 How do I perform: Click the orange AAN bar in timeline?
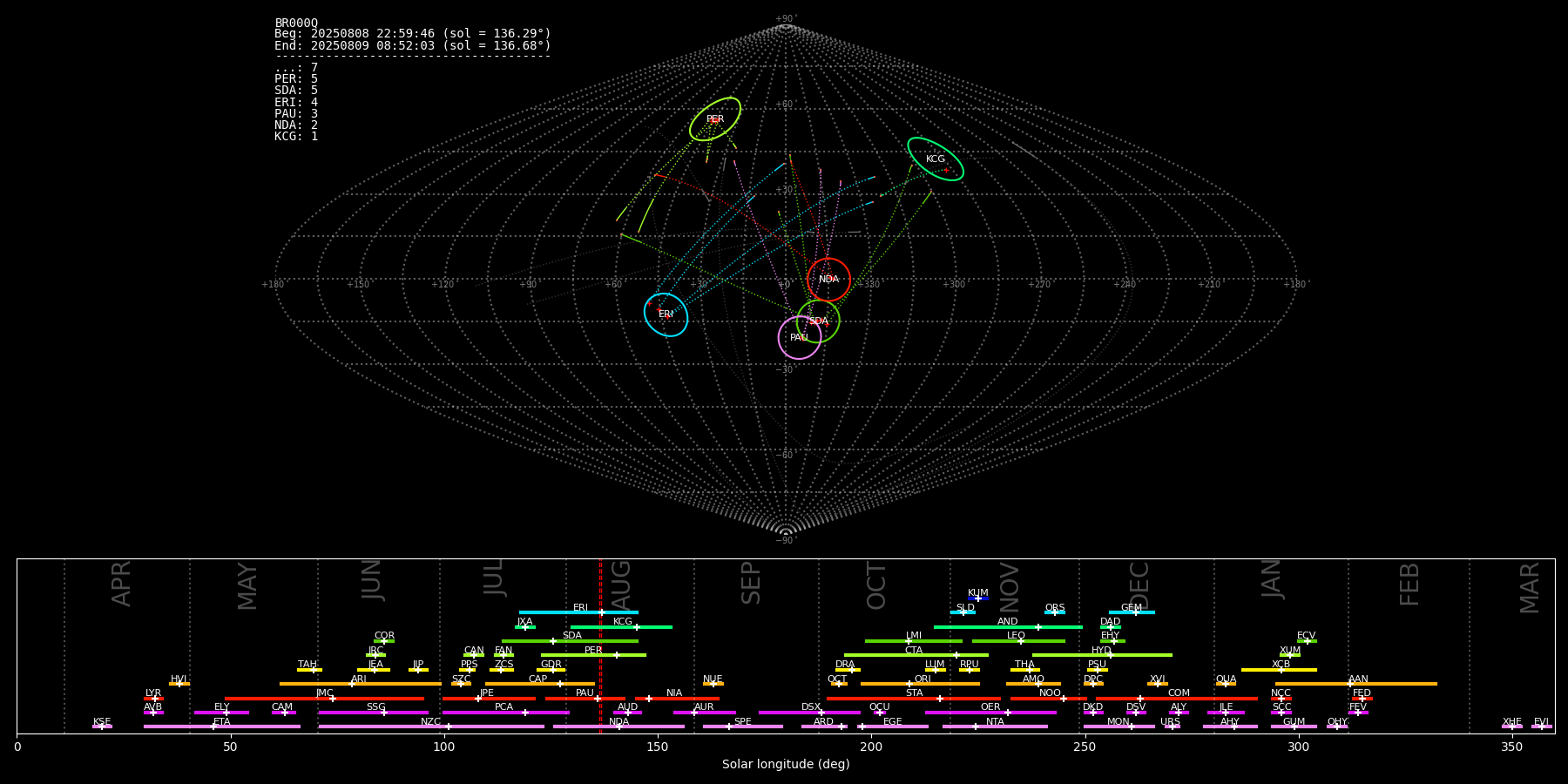click(1355, 684)
